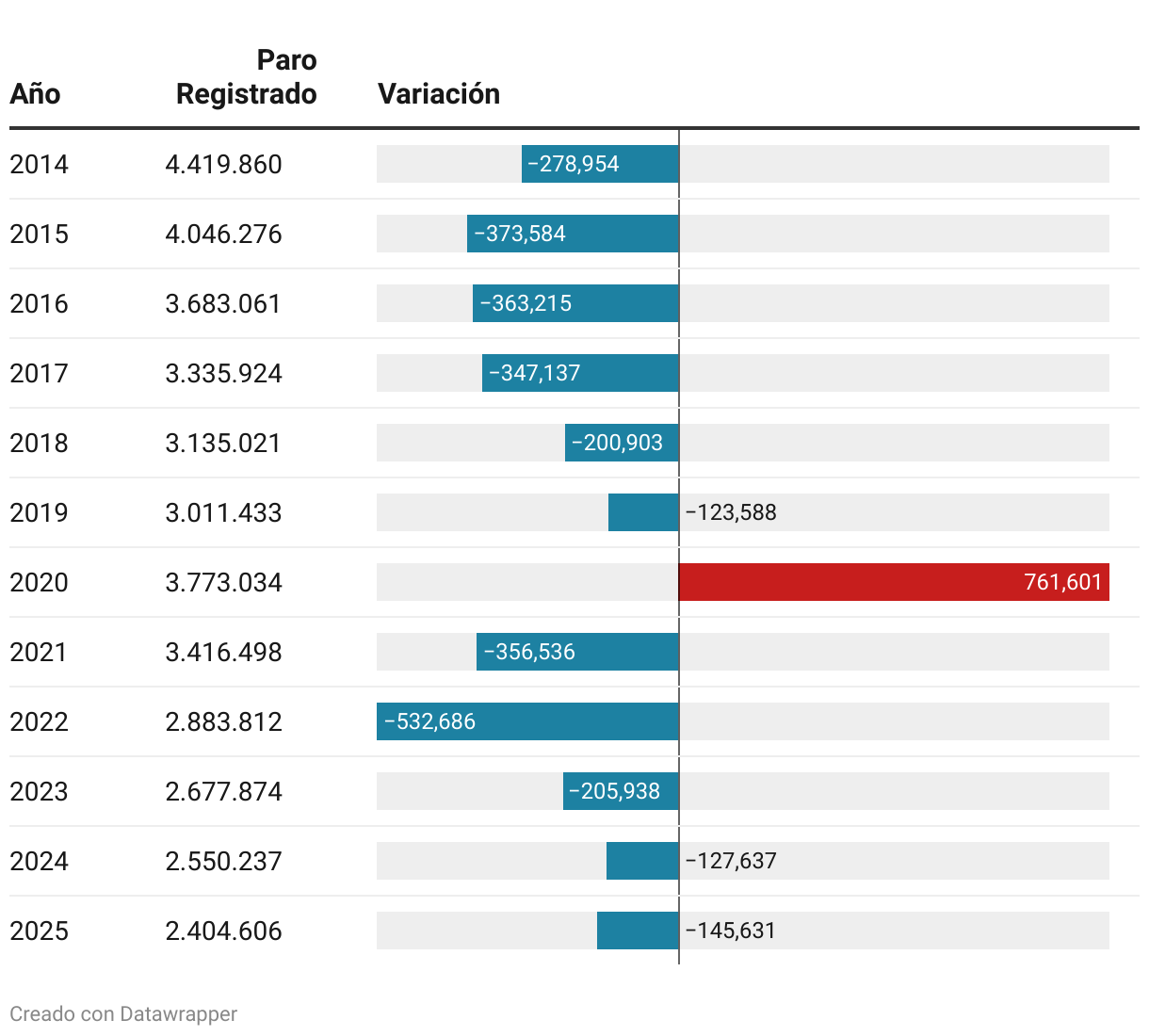Viewport: 1149px width, 1036px height.
Task: Click the −347,137 bar for 2017
Action: pyautogui.click(x=580, y=373)
